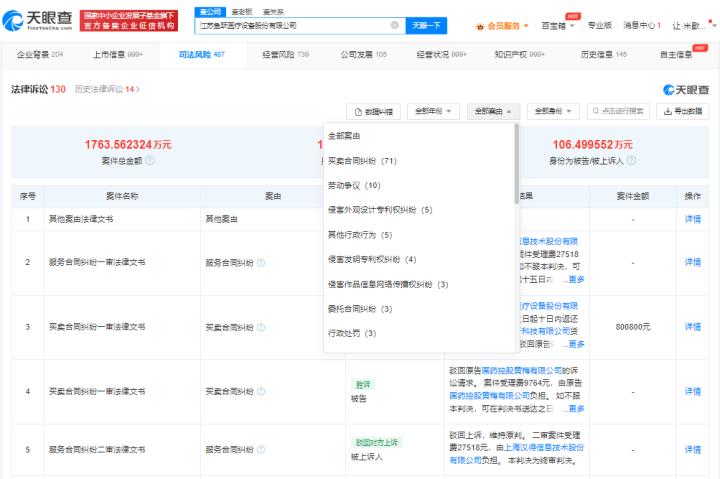Clear the search box with X icon

[x=394, y=25]
